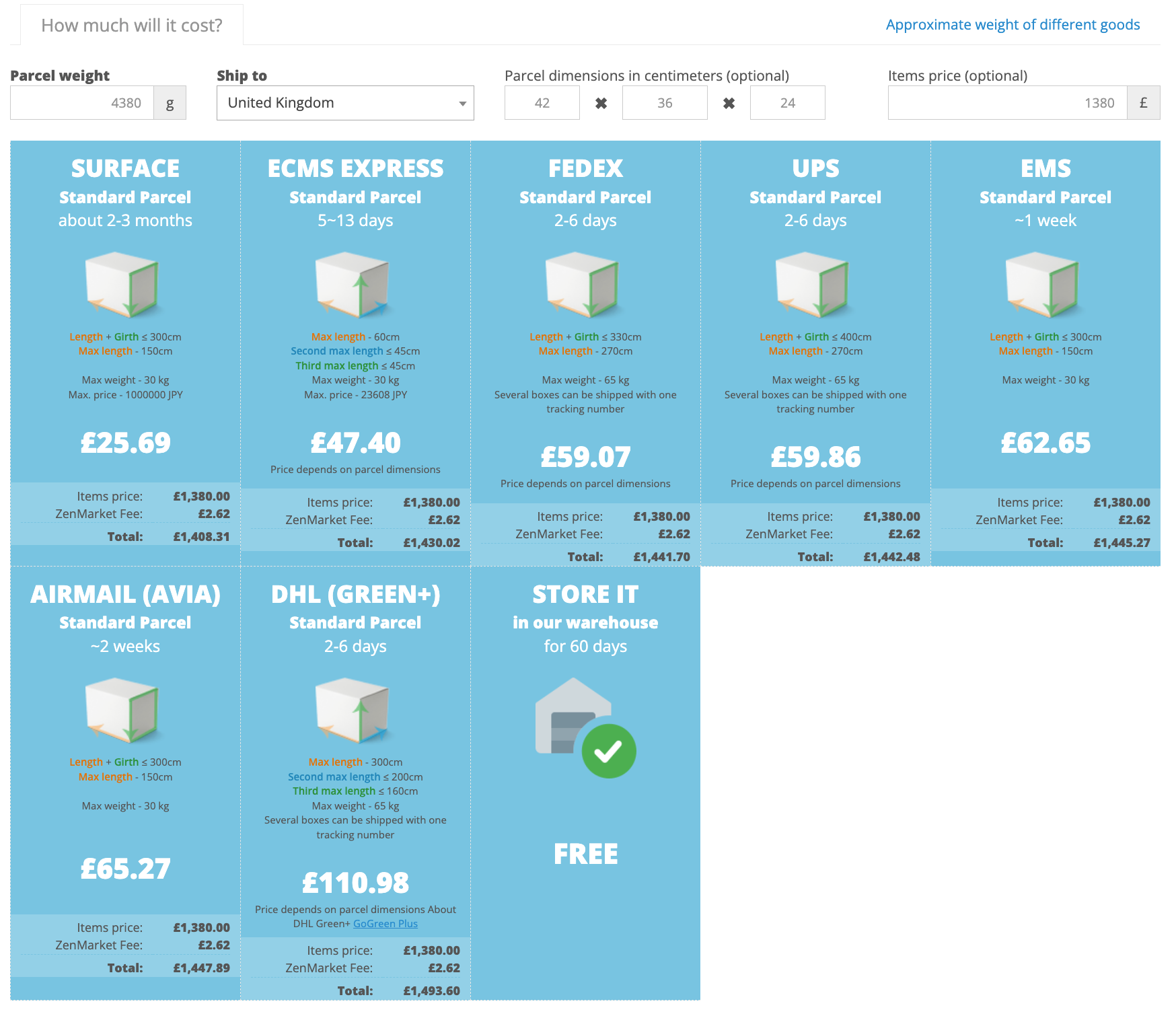1176x1016 pixels.
Task: Select 'for 60 days' storage text
Action: 586,647
